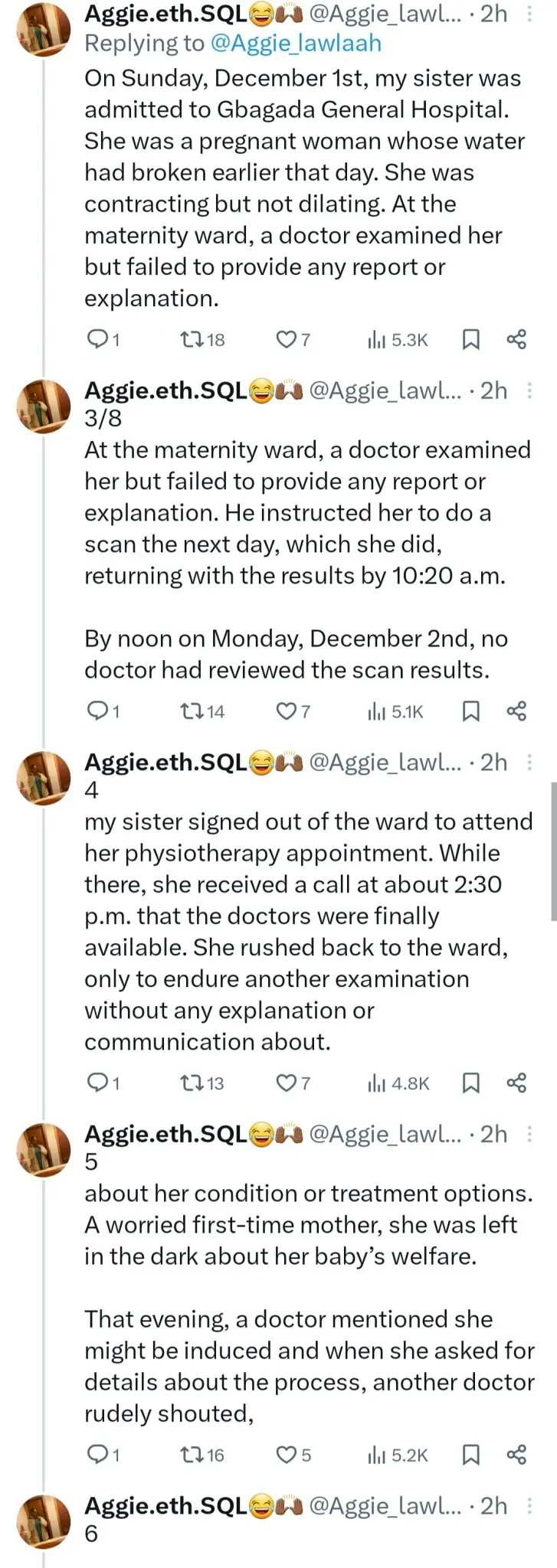Image resolution: width=557 pixels, height=1568 pixels.
Task: Open more options on the first tweet
Action: [x=529, y=14]
